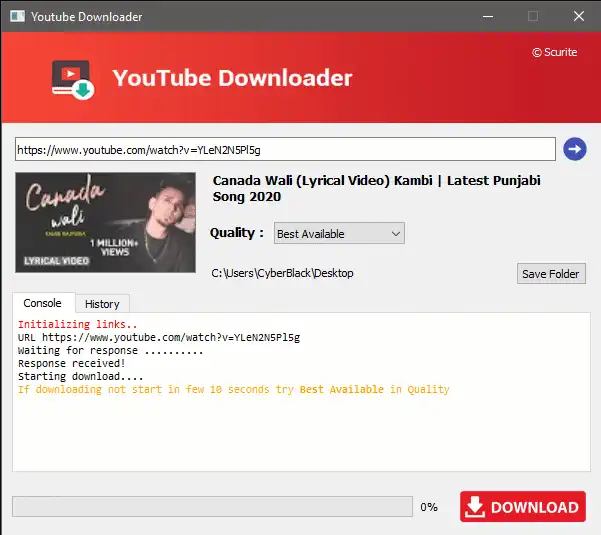
Task: Click the Canada Wali video thumbnail
Action: 105,222
